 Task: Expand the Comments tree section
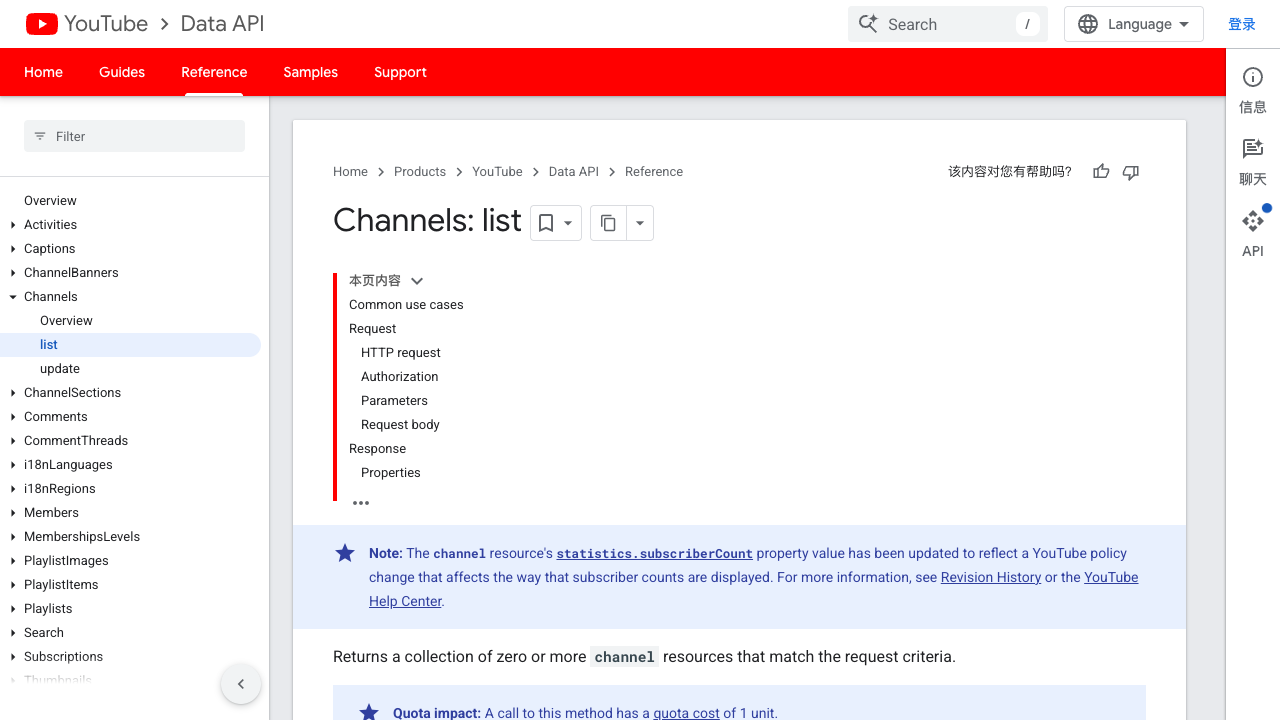(13, 417)
